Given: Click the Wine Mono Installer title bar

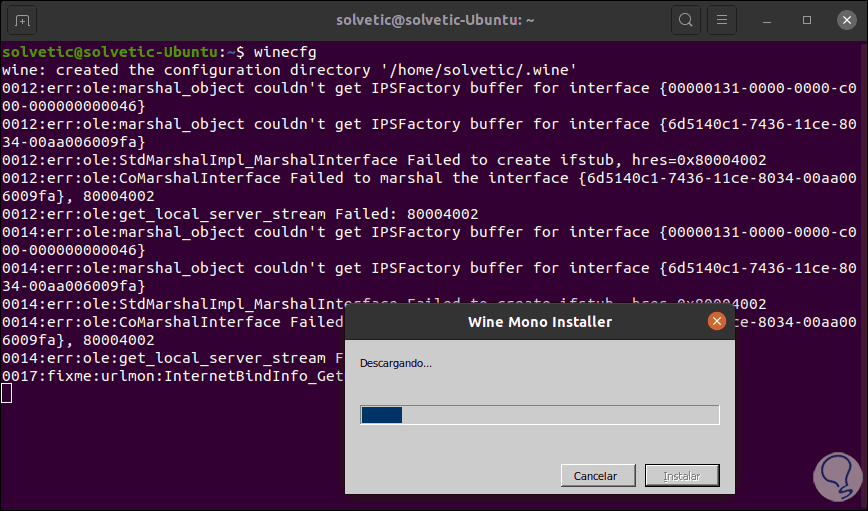Looking at the screenshot, I should point(539,322).
